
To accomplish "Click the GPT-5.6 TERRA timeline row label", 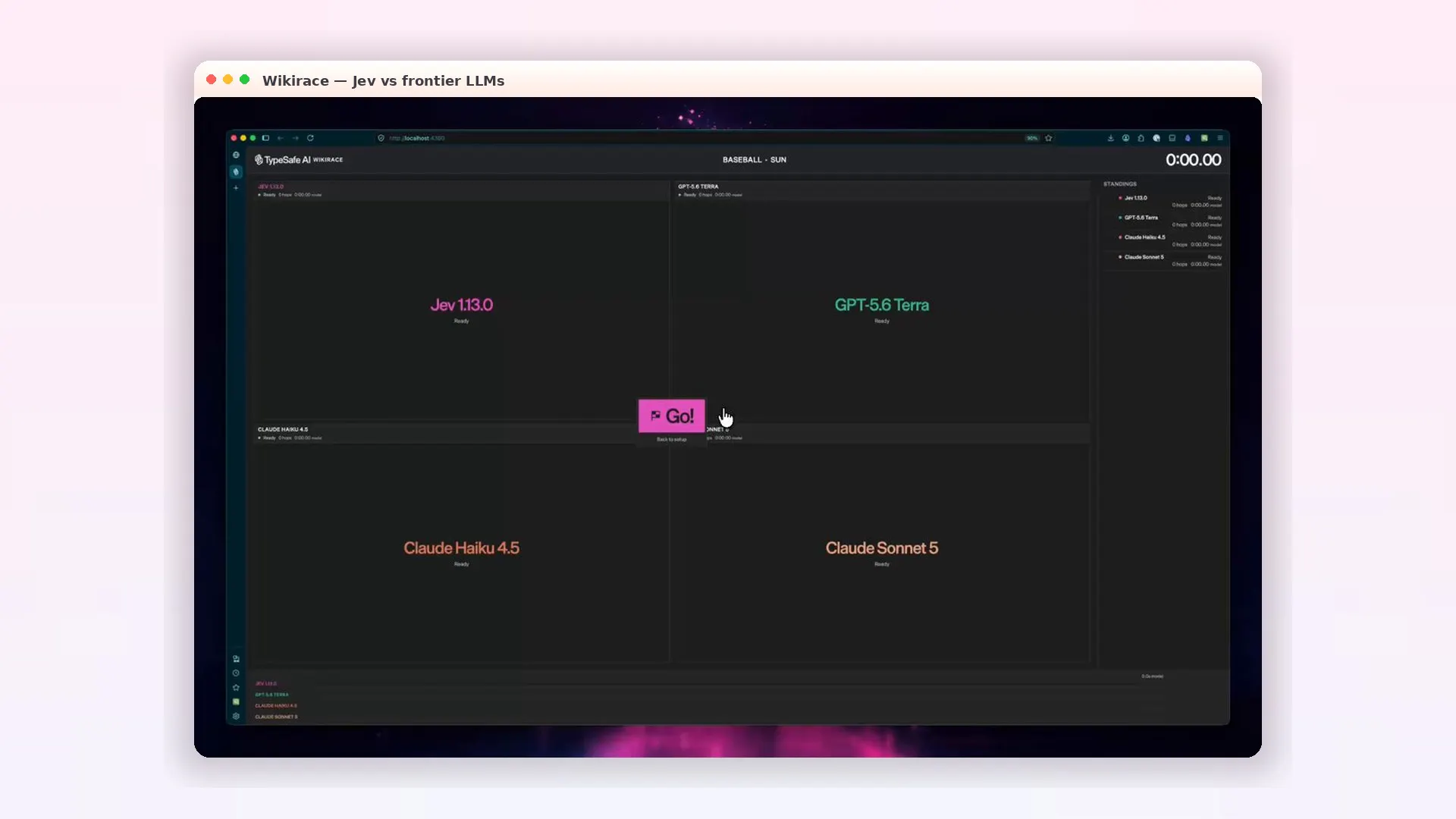I will click(271, 695).
